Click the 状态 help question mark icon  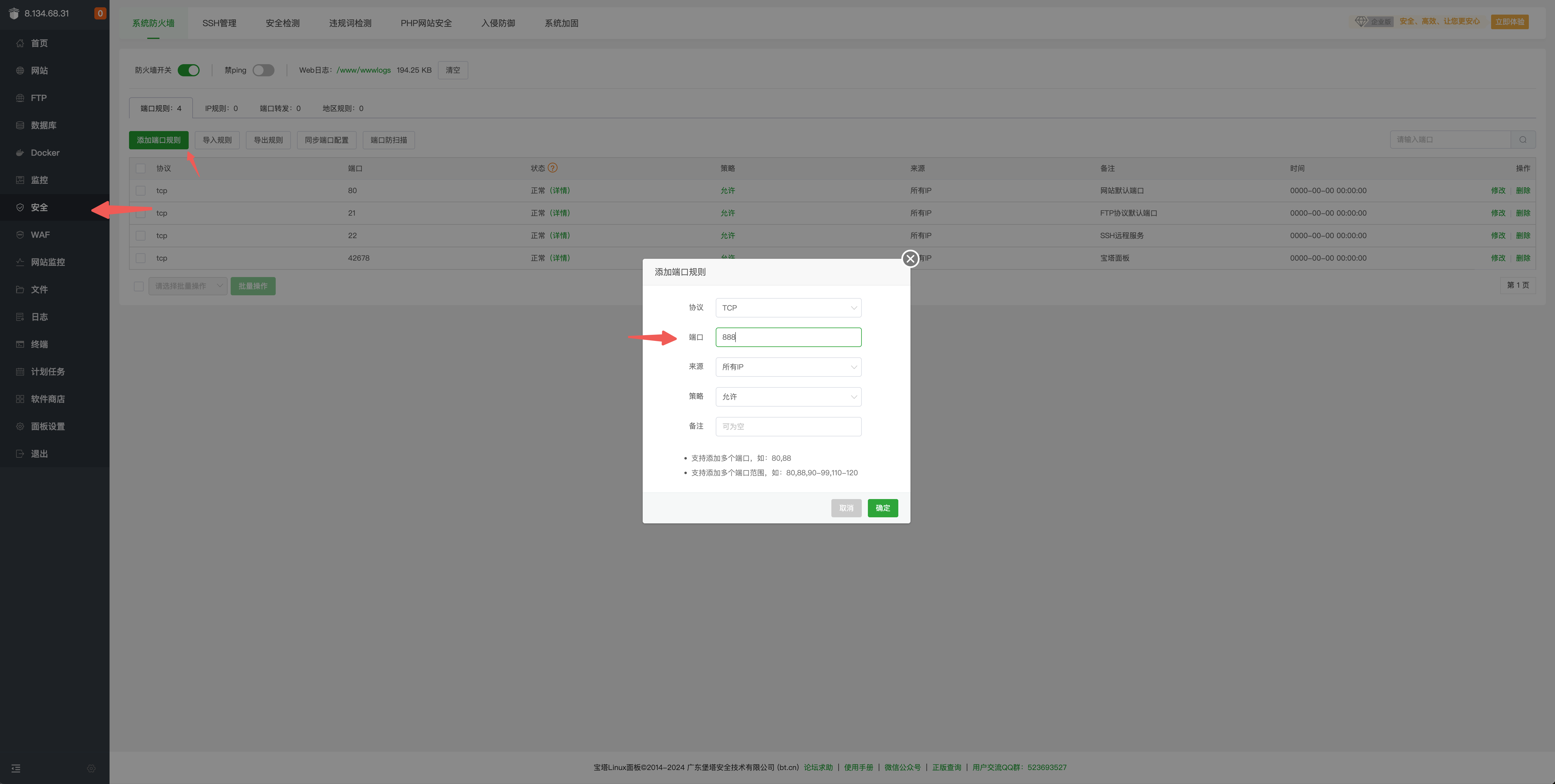(552, 168)
